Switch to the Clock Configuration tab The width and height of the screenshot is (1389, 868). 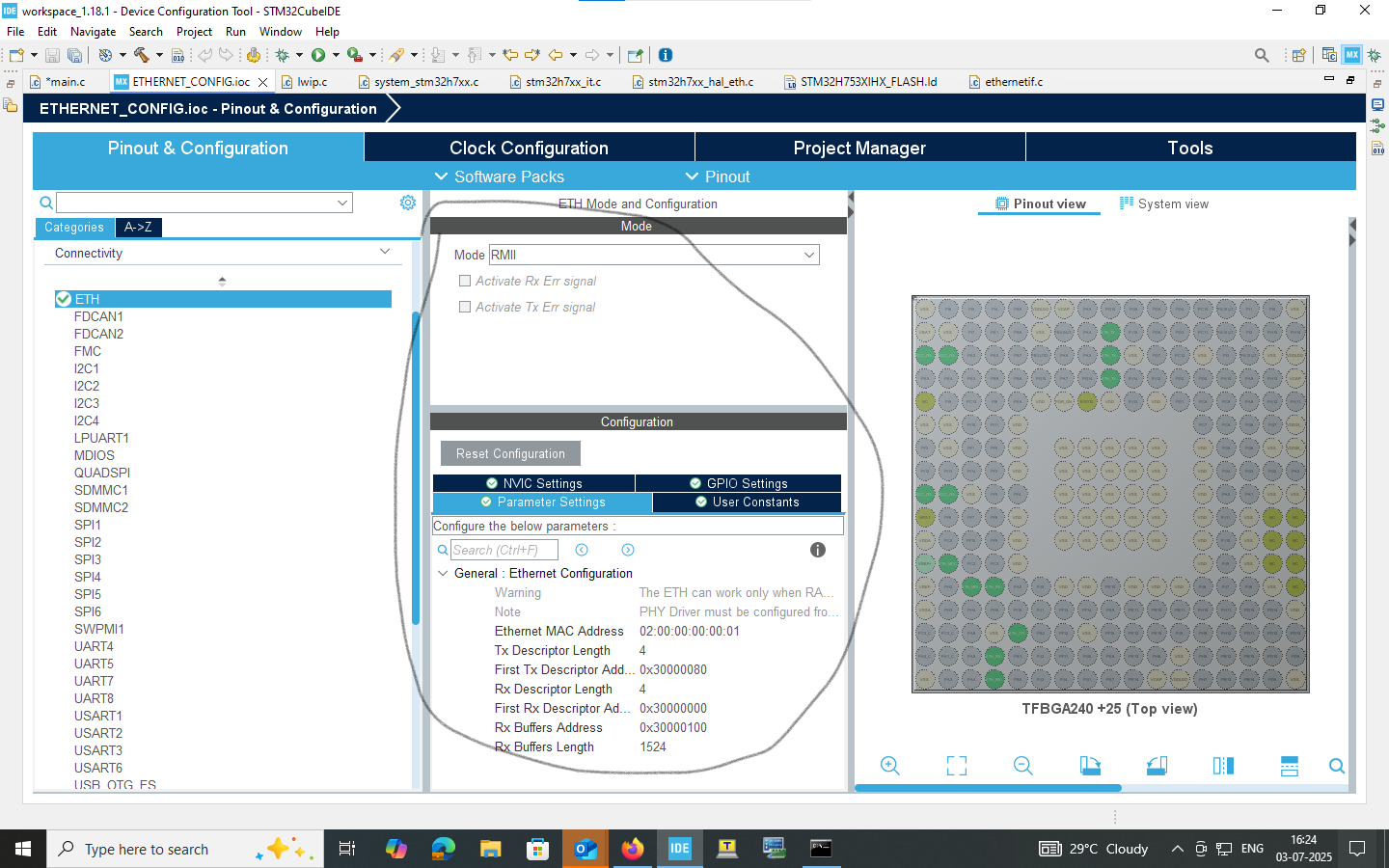coord(529,148)
